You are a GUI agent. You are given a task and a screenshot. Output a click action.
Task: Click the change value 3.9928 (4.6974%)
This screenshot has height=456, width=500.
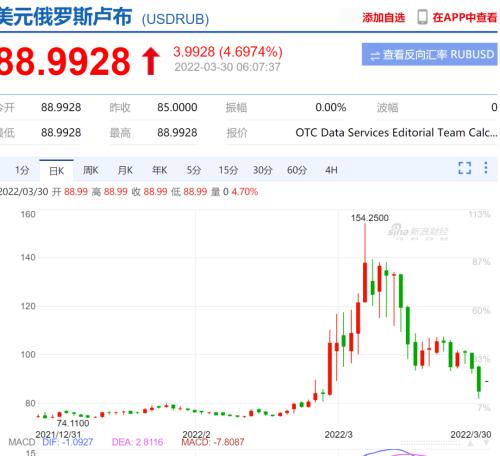coord(228,52)
